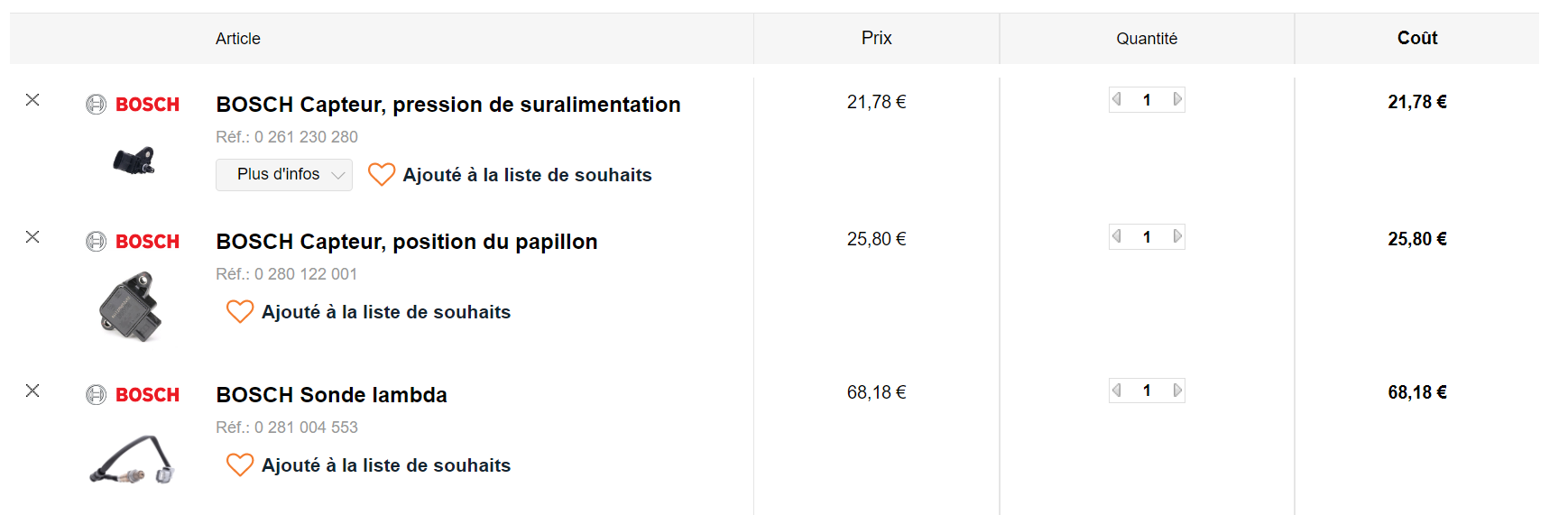Decrease quantity of pression de suralimentation sensor
The image size is (1568, 515).
[1117, 99]
